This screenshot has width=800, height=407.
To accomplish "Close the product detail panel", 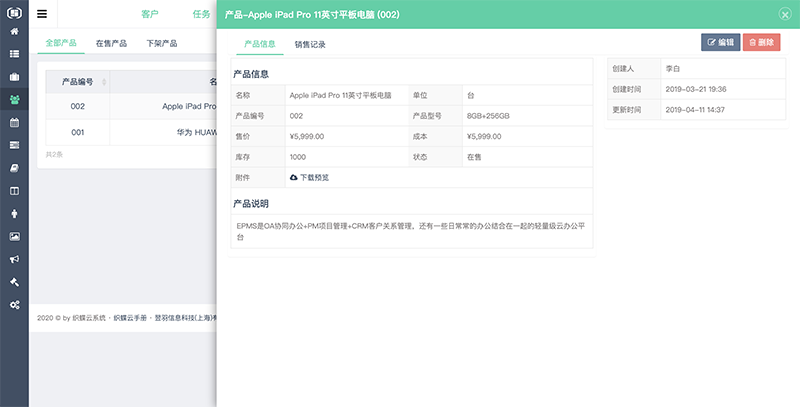I will (785, 14).
